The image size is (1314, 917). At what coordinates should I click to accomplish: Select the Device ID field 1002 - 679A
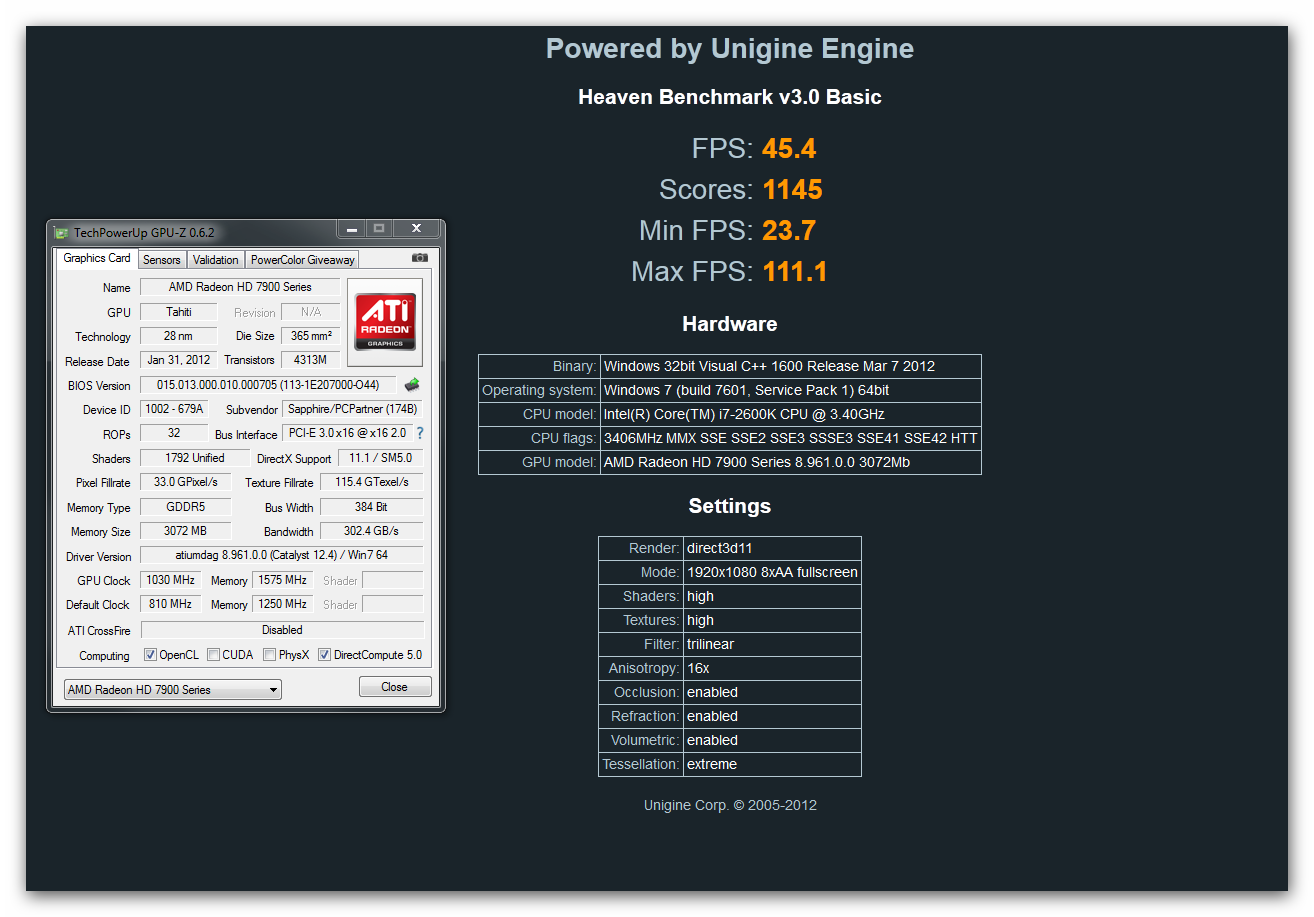point(174,409)
